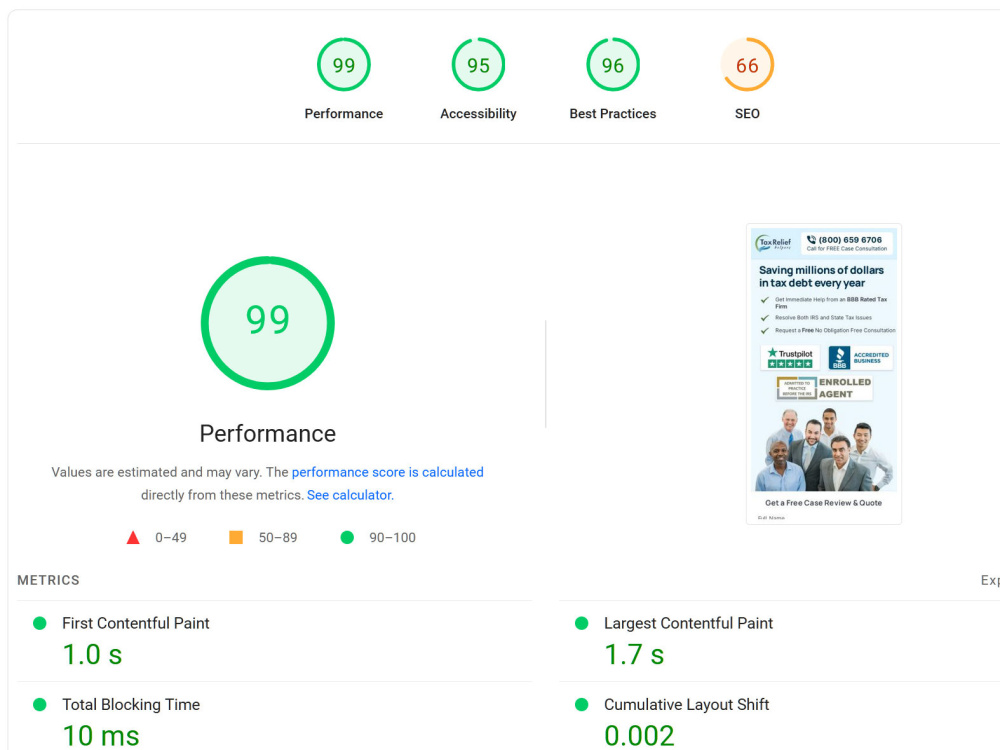The image size is (1000, 750).
Task: Click the Accessibility category label
Action: coord(478,114)
